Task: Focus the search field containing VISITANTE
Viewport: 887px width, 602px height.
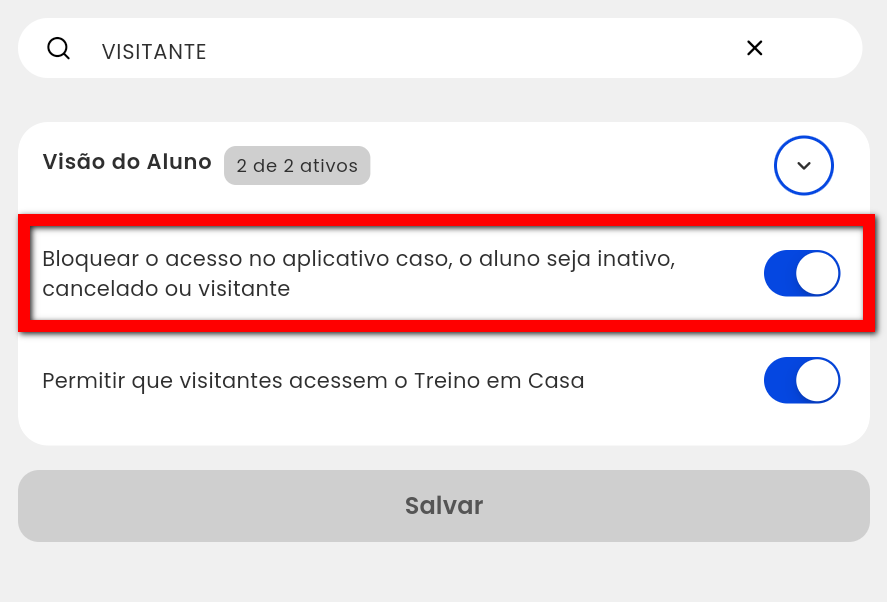Action: click(x=440, y=48)
